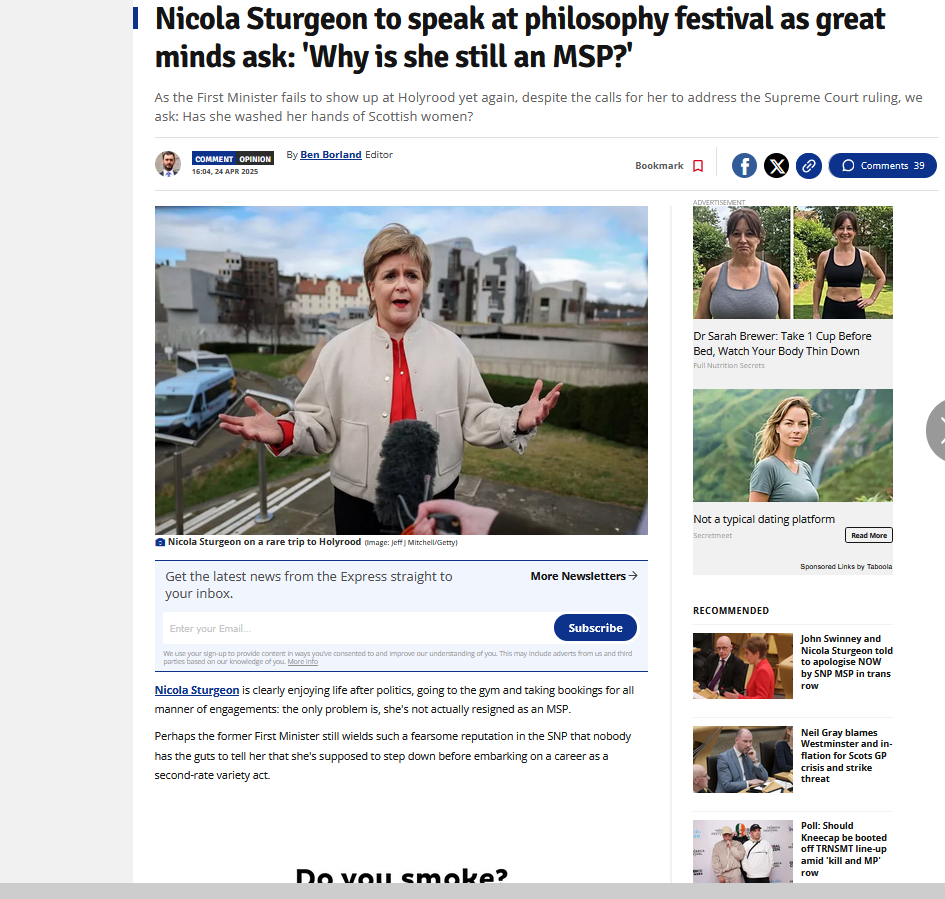Viewport: 945px width, 899px height.
Task: Open John Swinney recommended thumbnail
Action: pyautogui.click(x=742, y=666)
